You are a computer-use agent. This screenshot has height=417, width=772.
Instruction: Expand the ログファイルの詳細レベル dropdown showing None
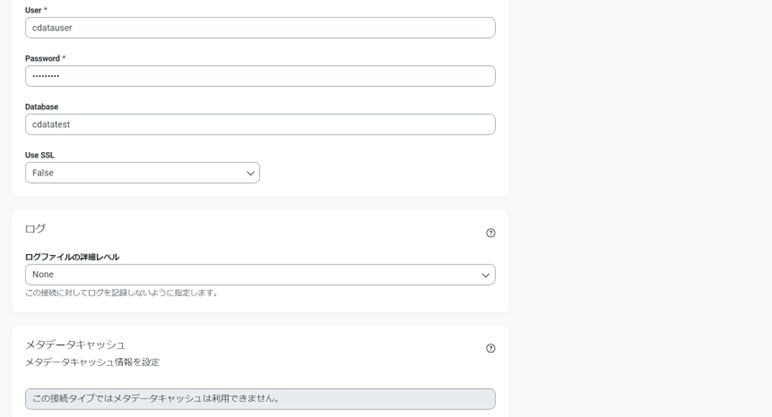260,275
